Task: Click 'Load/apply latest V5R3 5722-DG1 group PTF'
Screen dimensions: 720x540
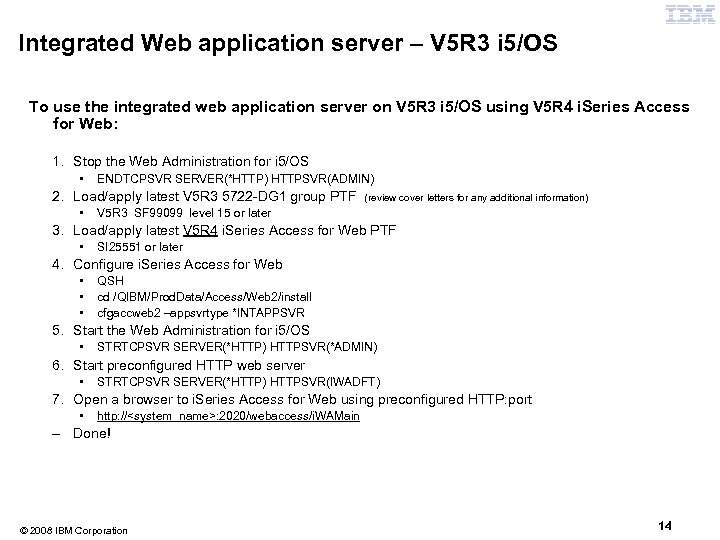Action: (214, 197)
